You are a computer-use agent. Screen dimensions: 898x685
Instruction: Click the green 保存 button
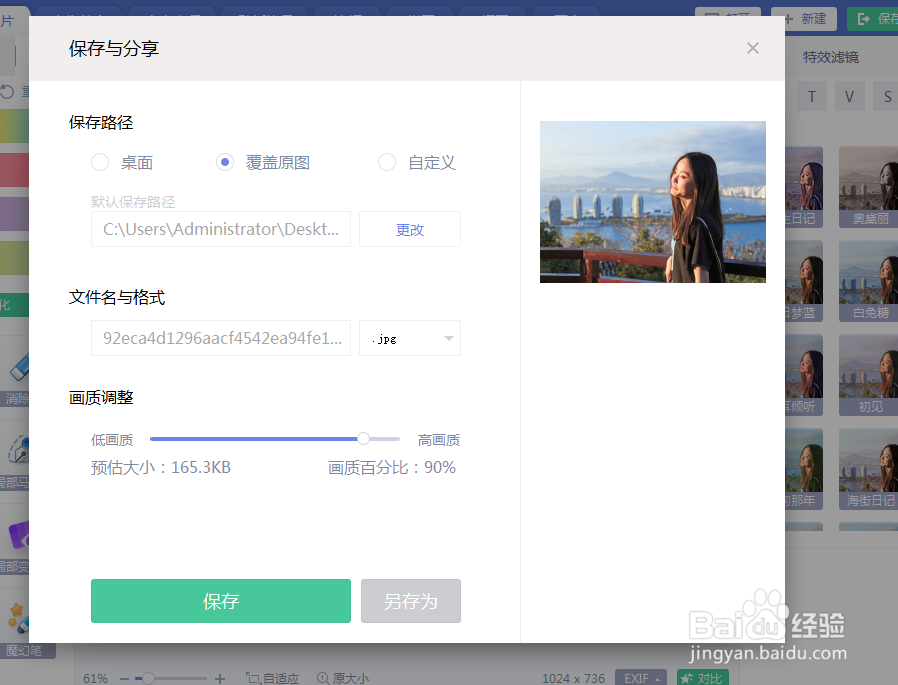[220, 601]
